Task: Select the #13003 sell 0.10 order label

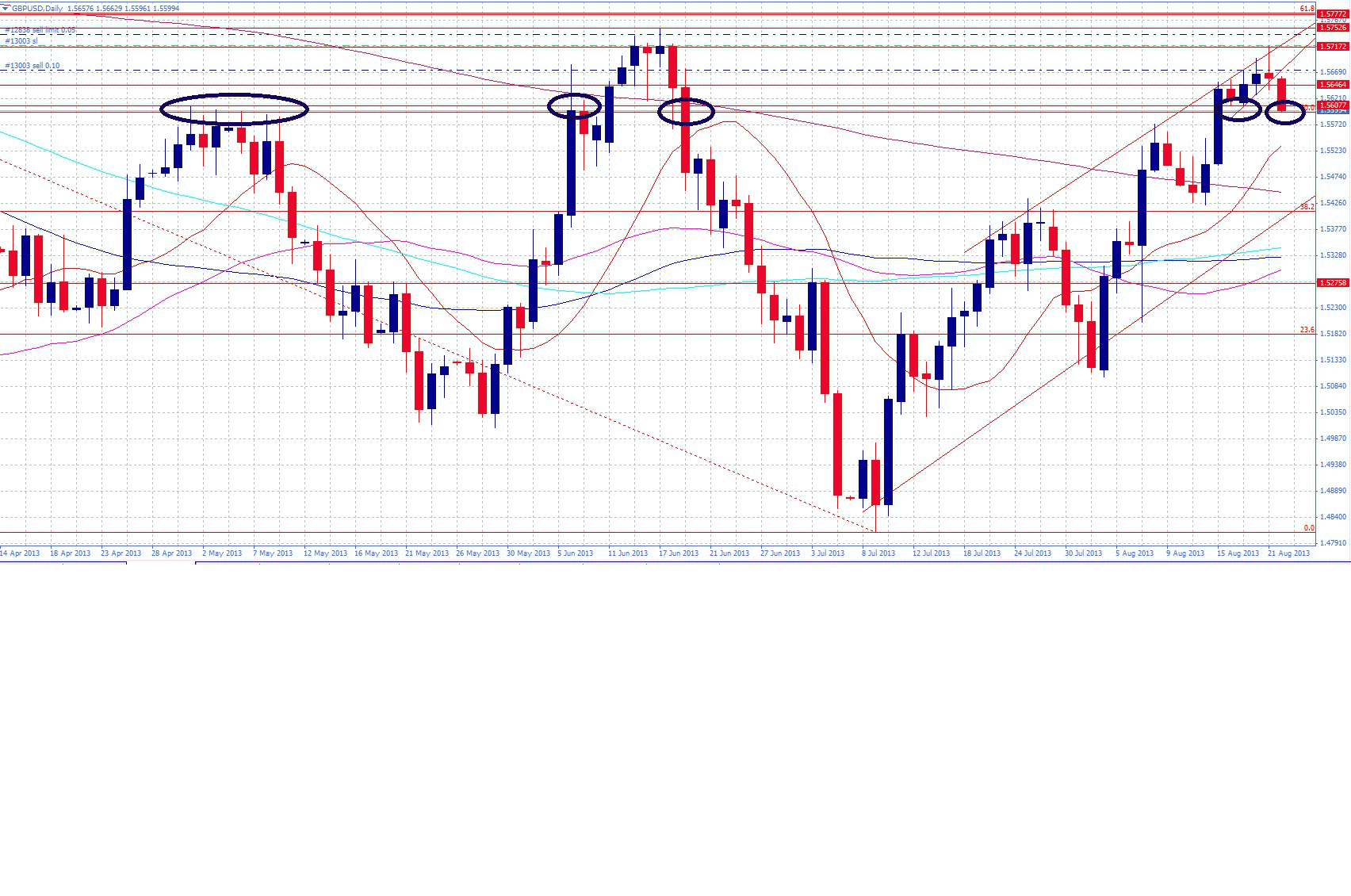Action: (33, 66)
